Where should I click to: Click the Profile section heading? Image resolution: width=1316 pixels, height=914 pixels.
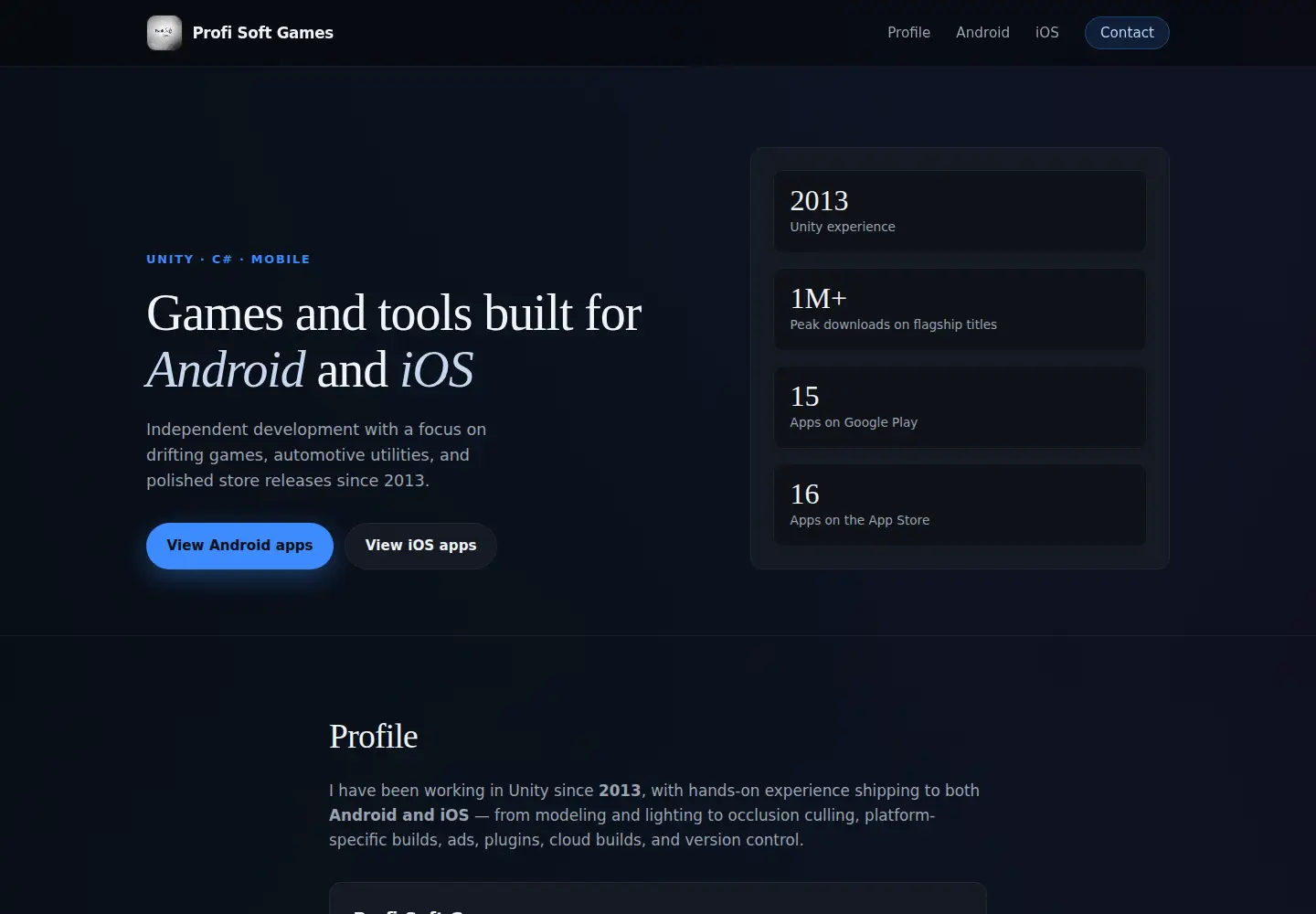pyautogui.click(x=373, y=737)
